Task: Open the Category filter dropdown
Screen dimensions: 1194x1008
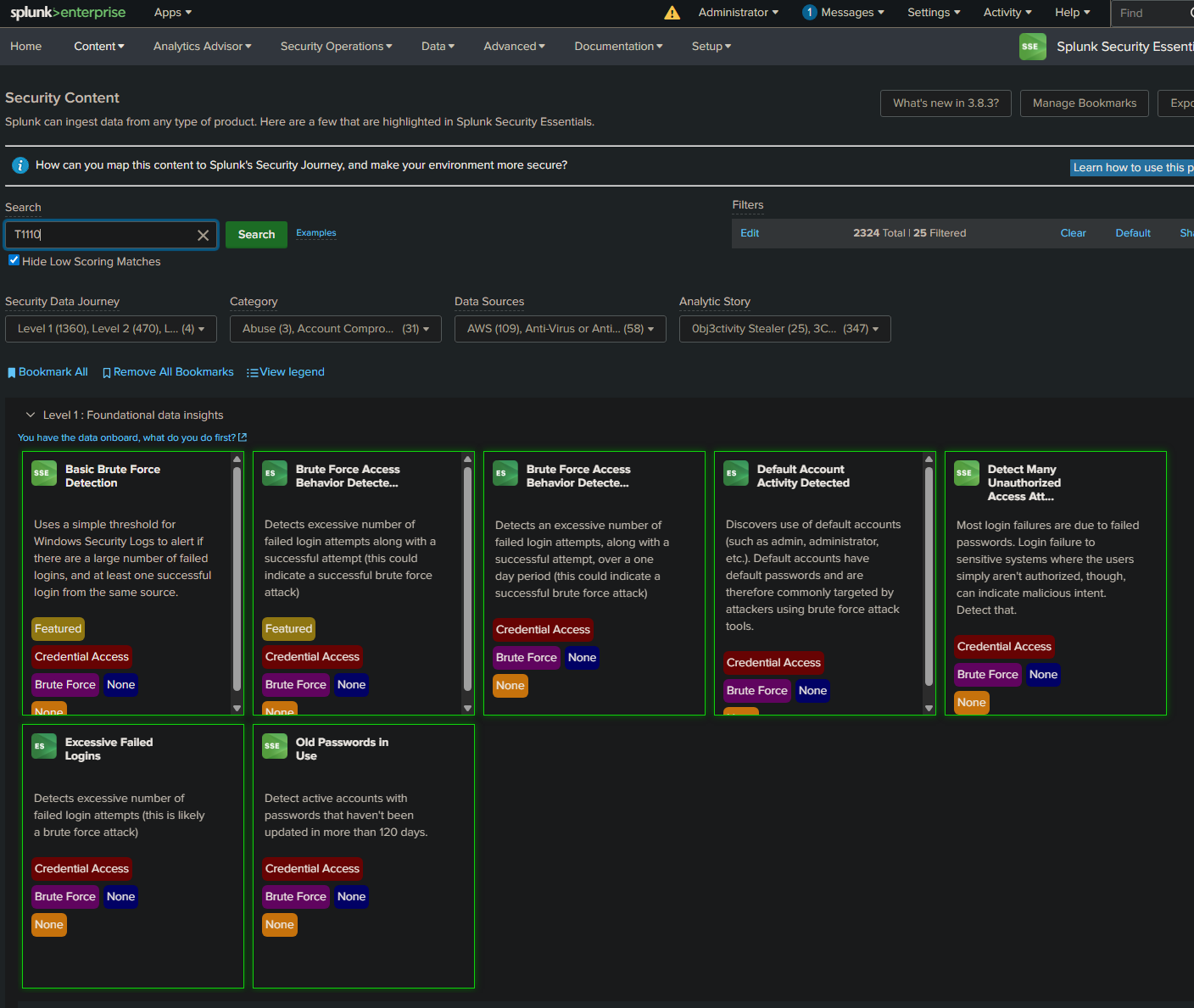Action: pos(335,328)
